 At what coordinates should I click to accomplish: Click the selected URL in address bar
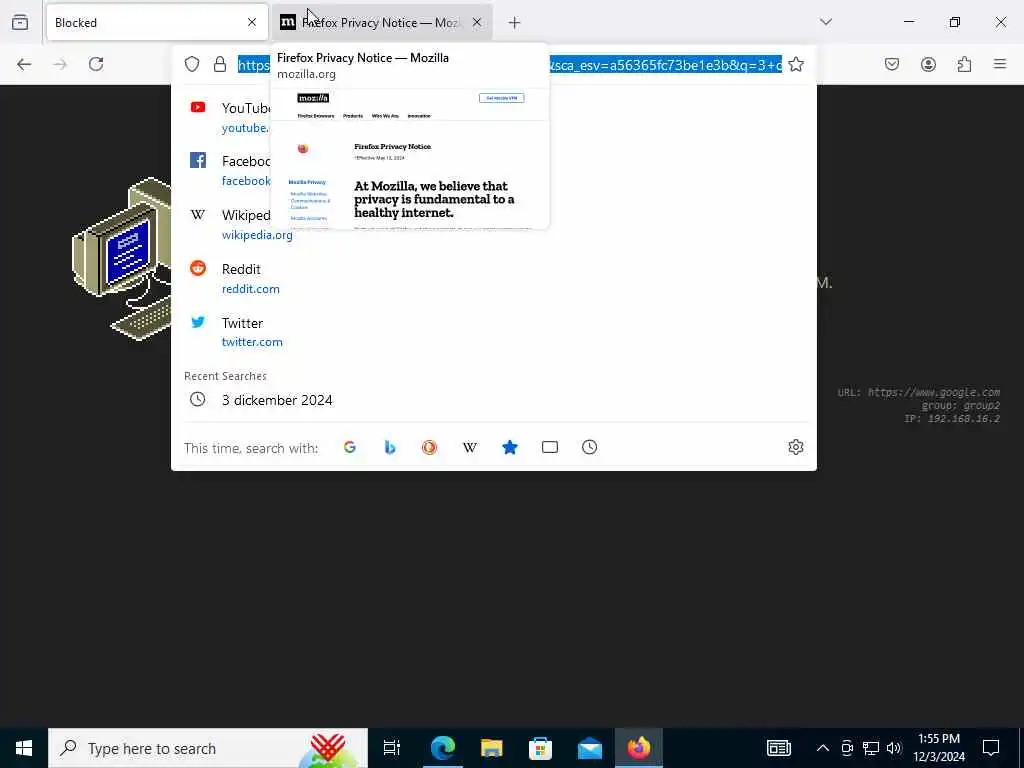pyautogui.click(x=509, y=65)
